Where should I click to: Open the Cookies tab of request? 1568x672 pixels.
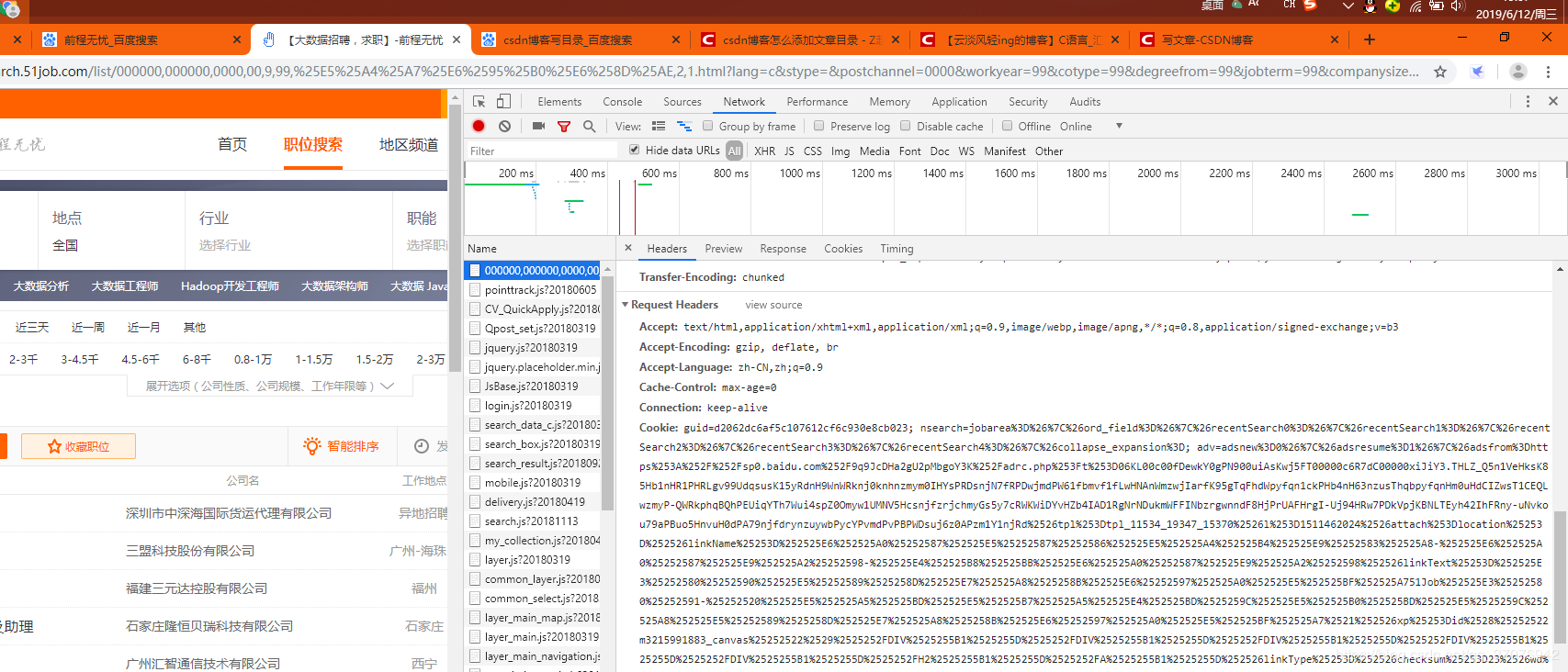click(843, 249)
